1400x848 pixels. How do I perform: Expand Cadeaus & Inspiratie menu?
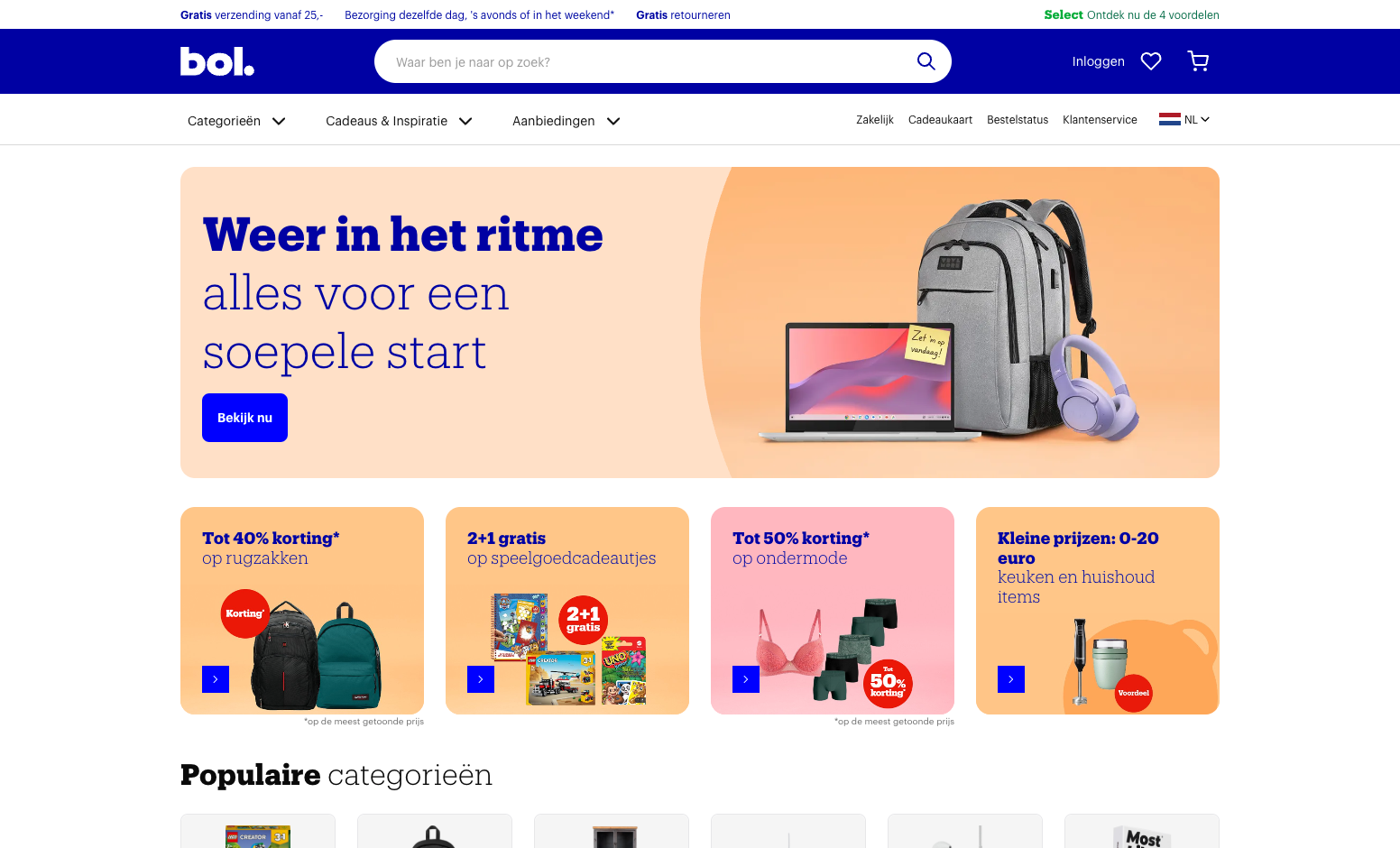[399, 121]
